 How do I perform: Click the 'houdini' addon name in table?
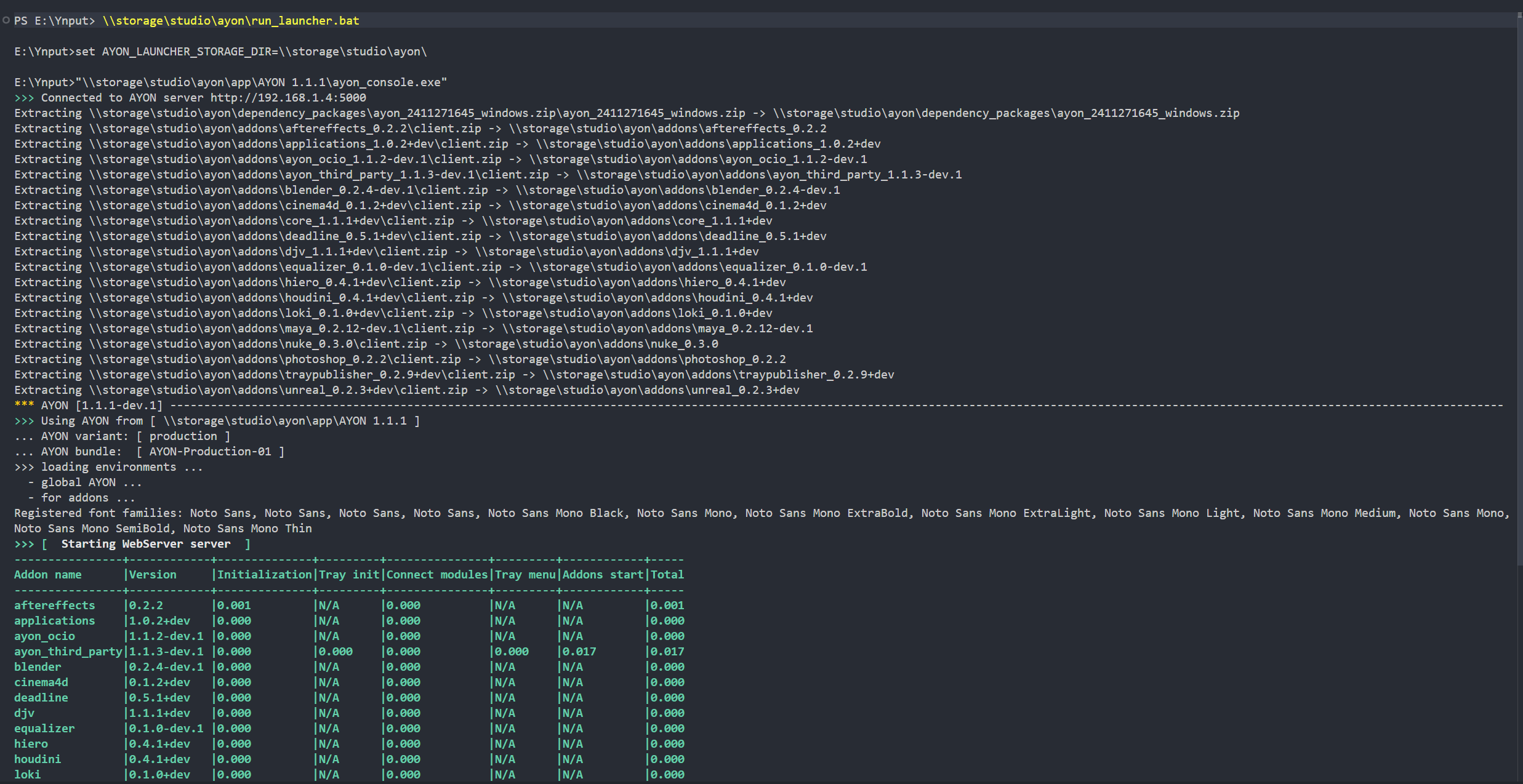click(x=38, y=759)
